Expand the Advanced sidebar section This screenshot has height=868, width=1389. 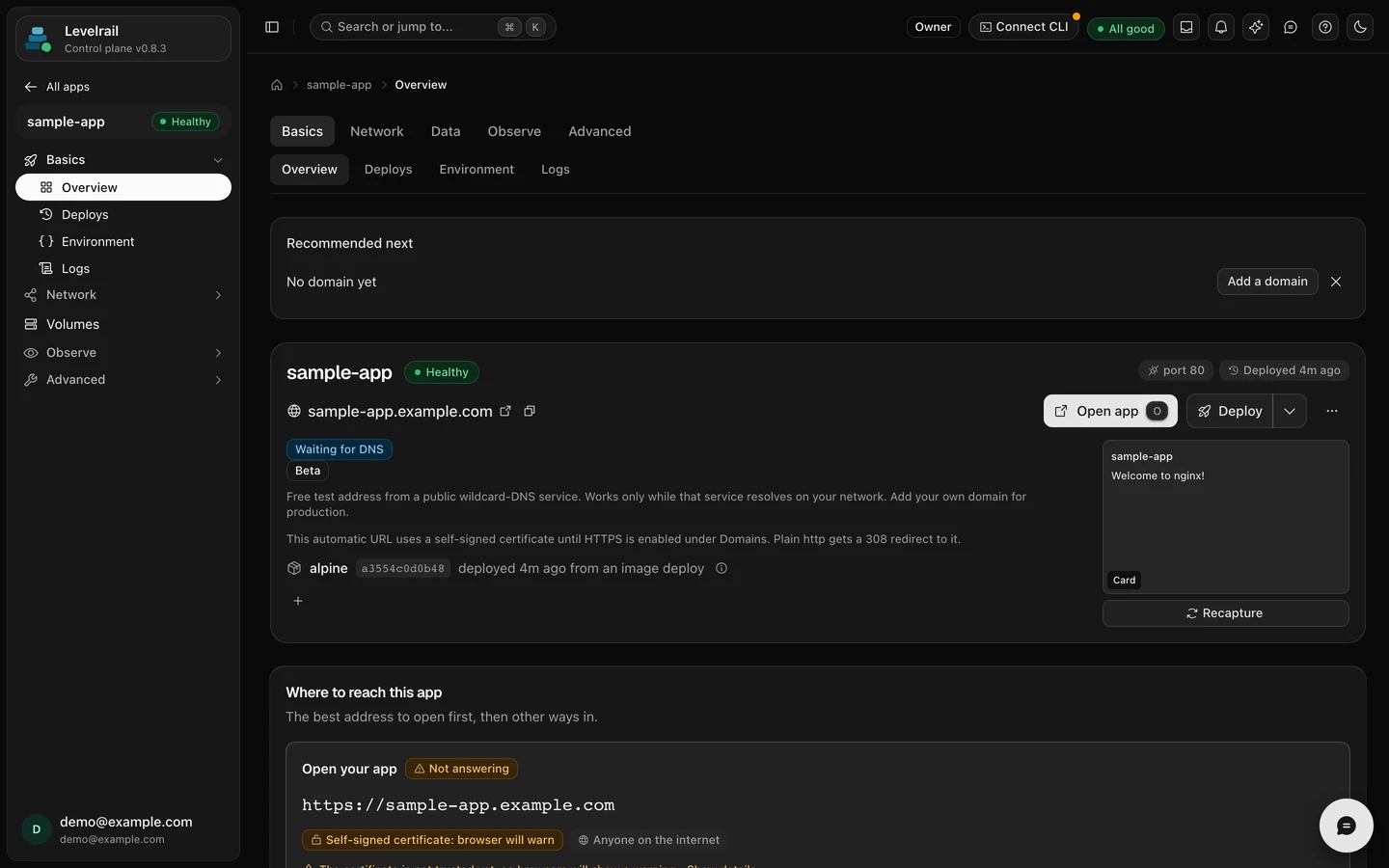123,380
